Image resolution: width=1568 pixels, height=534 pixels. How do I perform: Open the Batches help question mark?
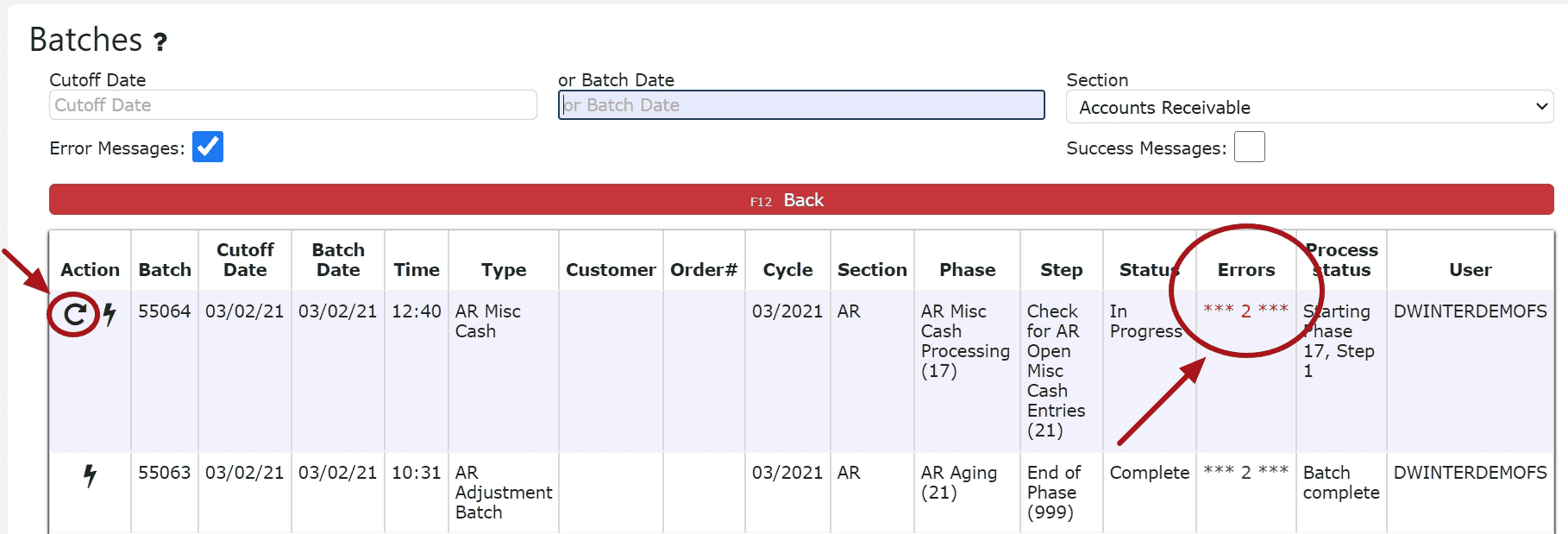pos(160,41)
